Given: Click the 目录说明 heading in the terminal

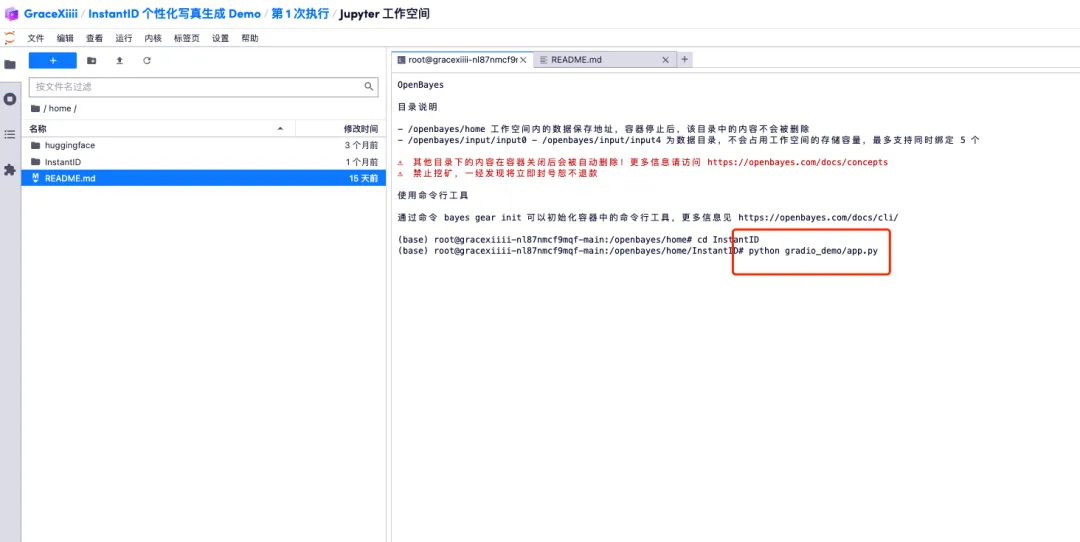Looking at the screenshot, I should pos(417,107).
